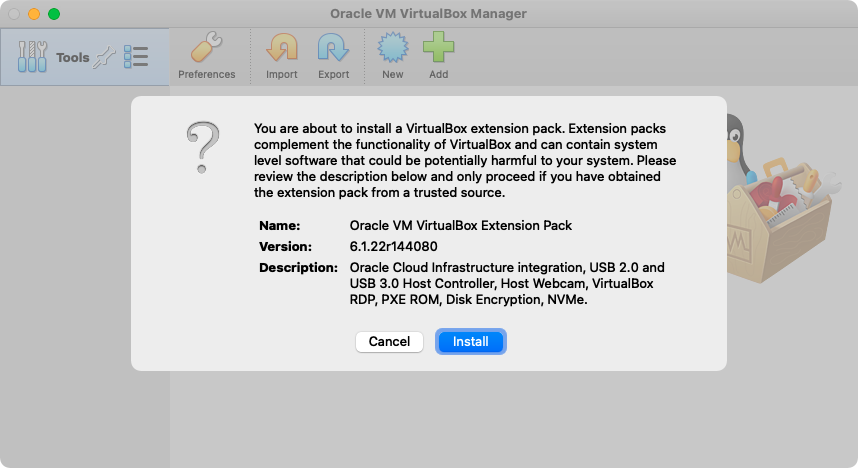858x468 pixels.
Task: Cancel the extension pack installation
Action: click(x=389, y=341)
